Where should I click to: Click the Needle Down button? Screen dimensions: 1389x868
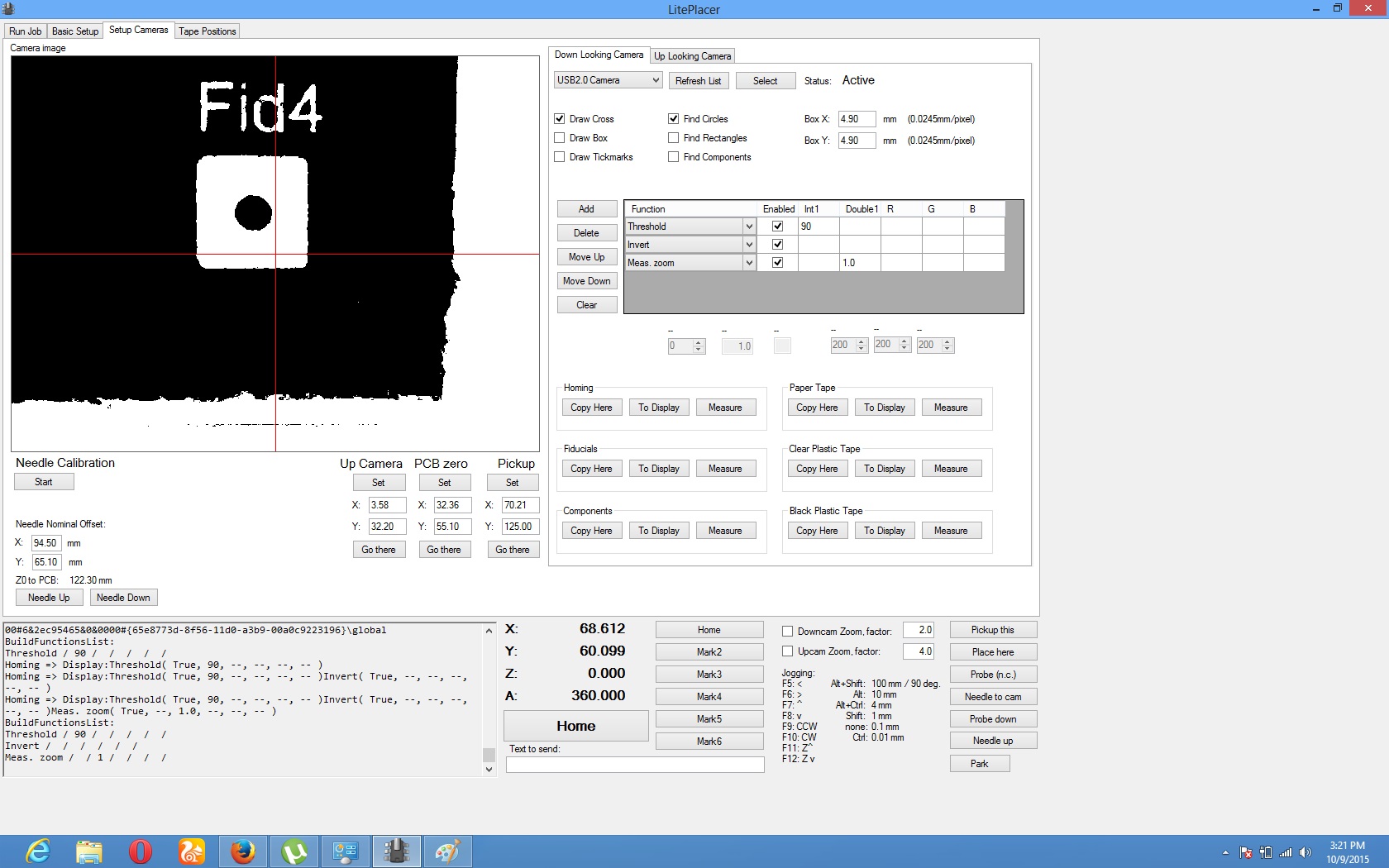point(123,598)
